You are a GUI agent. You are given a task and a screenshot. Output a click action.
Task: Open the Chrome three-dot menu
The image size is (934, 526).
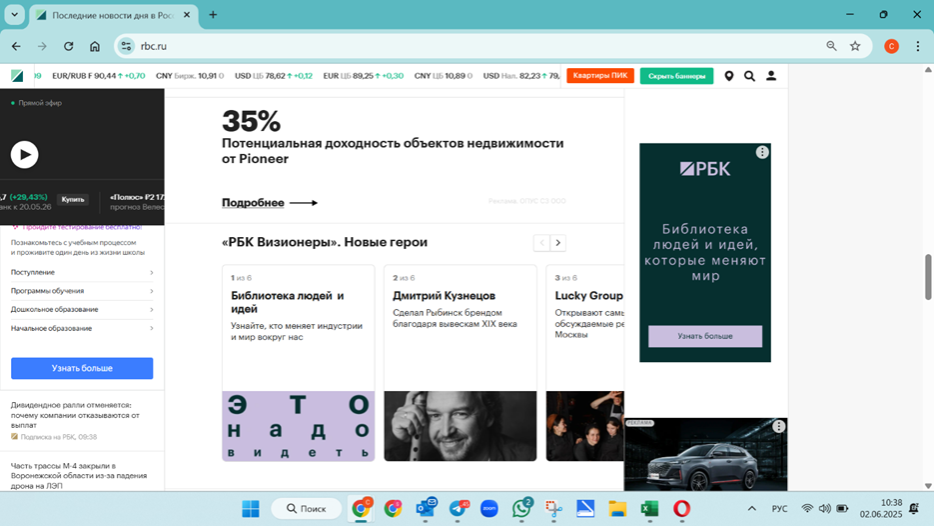point(917,46)
